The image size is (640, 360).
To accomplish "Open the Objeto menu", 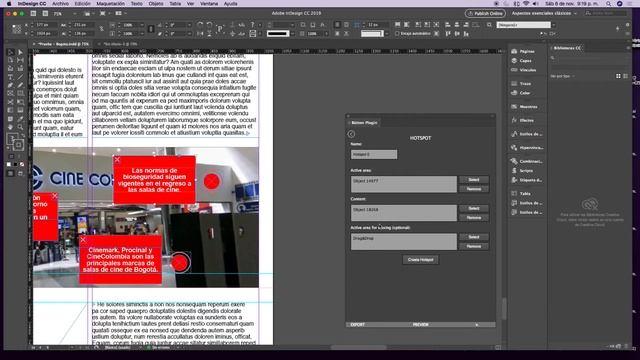I will point(156,4).
